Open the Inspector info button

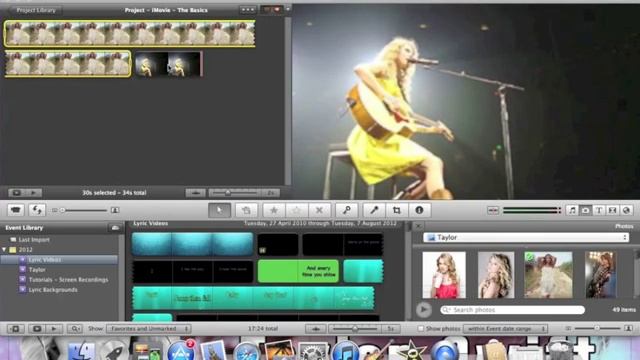[419, 210]
